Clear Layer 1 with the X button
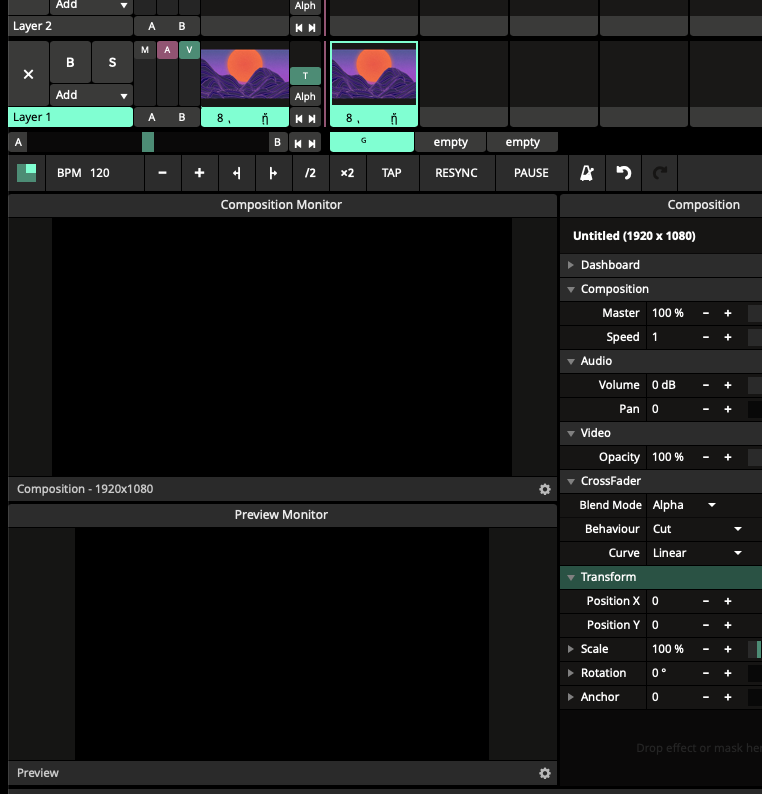The height and width of the screenshot is (794, 762). click(x=28, y=74)
